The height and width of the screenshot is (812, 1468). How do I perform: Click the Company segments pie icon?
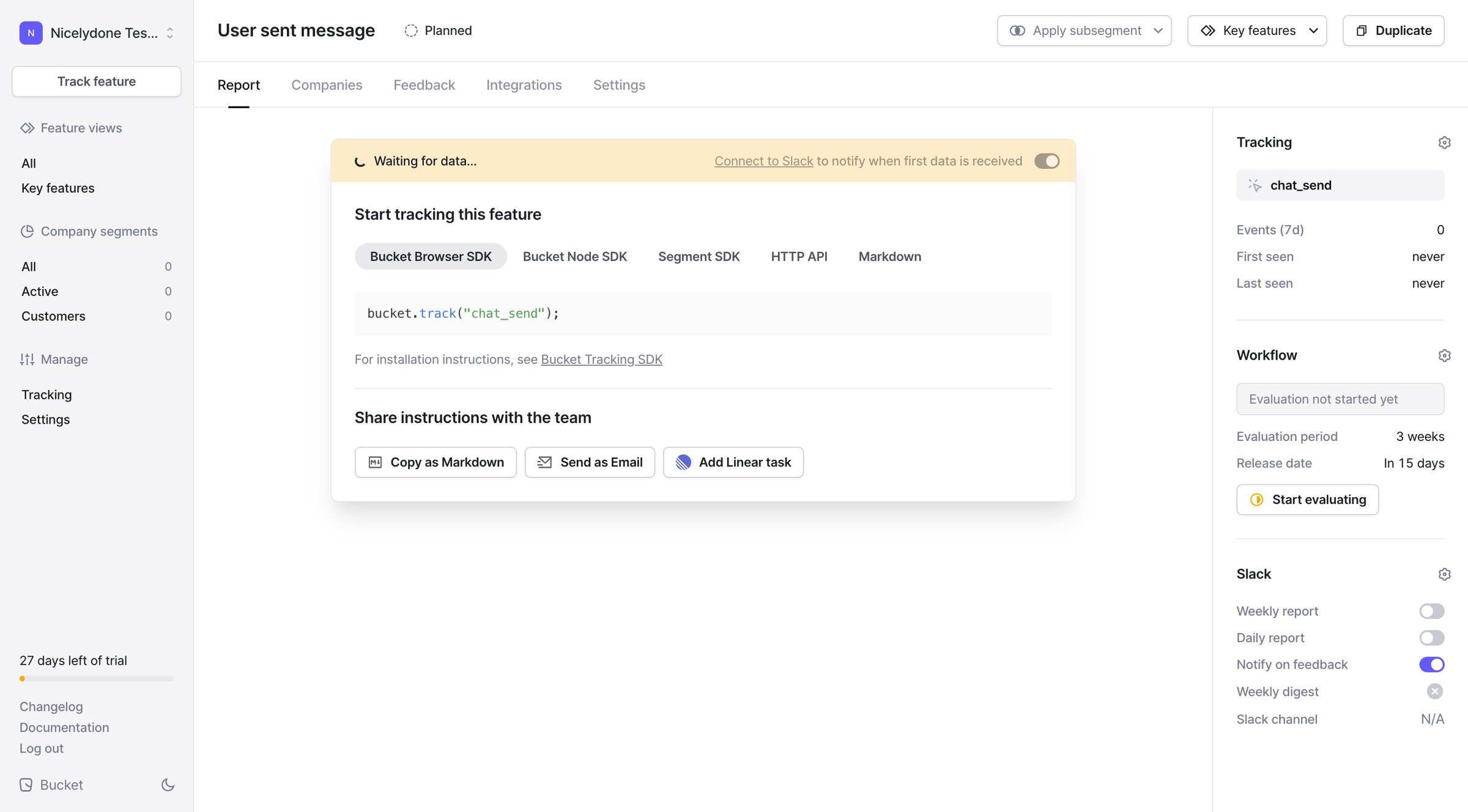[27, 231]
